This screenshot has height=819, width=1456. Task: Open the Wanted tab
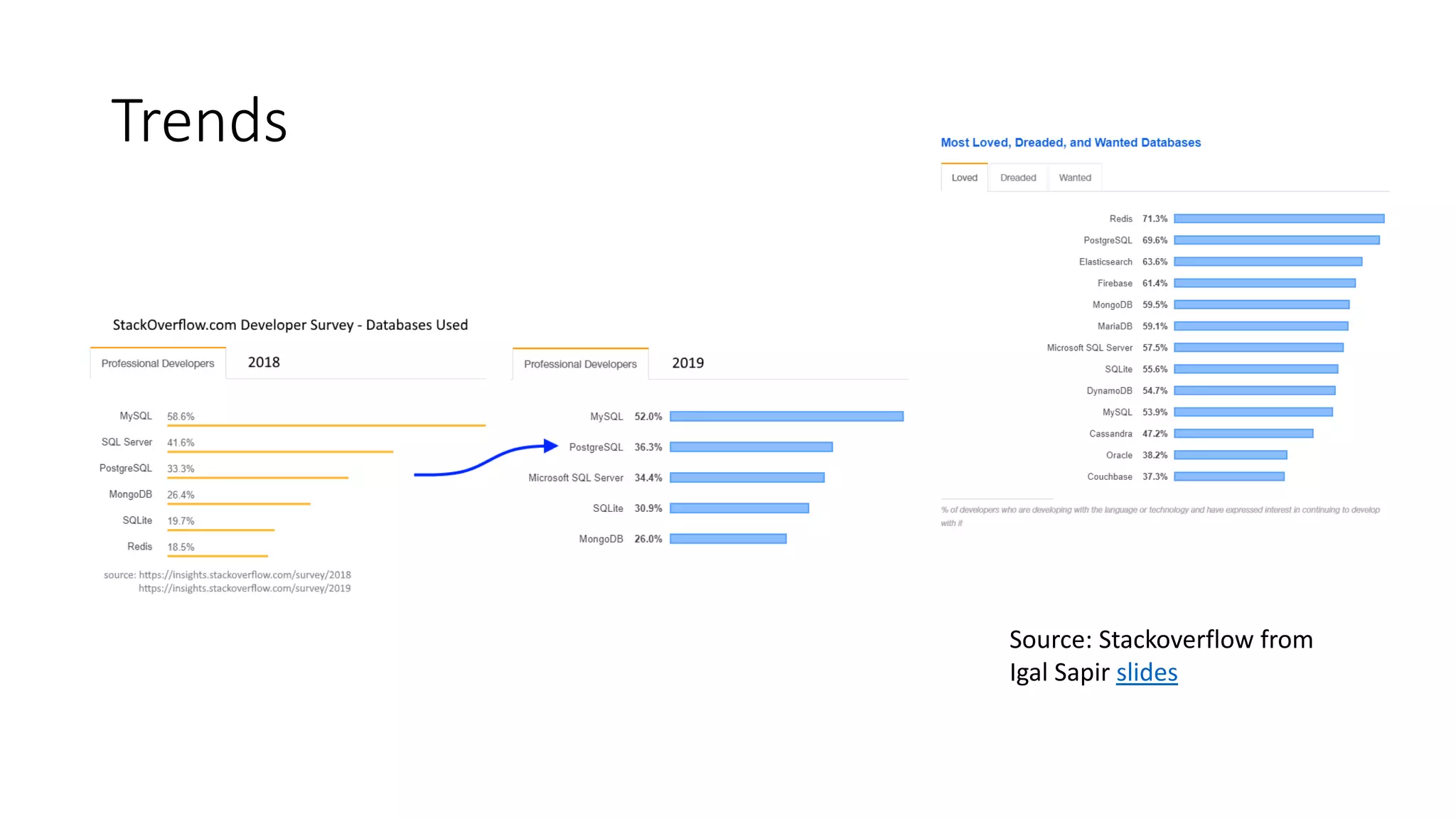click(1074, 178)
